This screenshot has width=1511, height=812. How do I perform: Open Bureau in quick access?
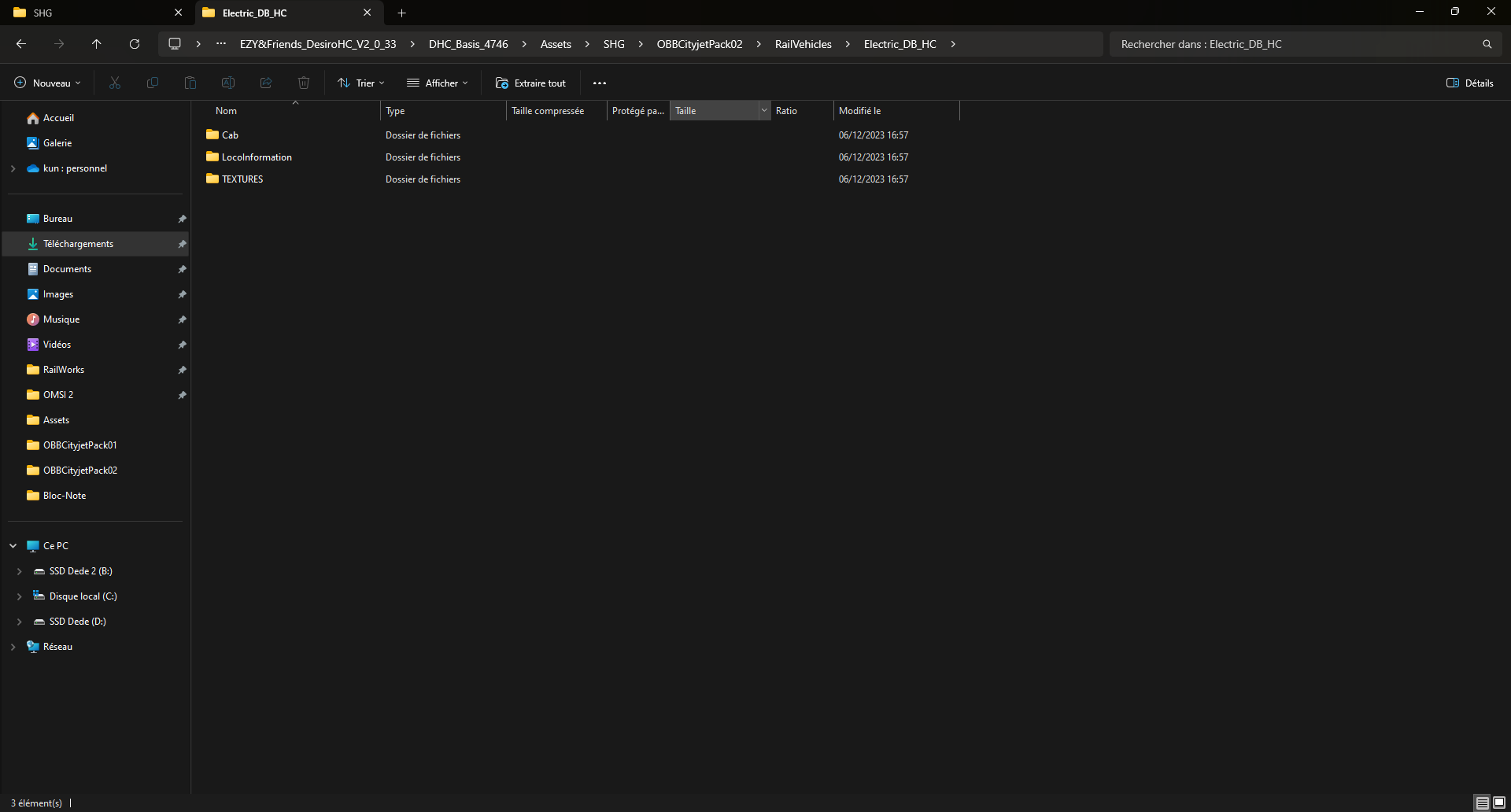(x=95, y=219)
